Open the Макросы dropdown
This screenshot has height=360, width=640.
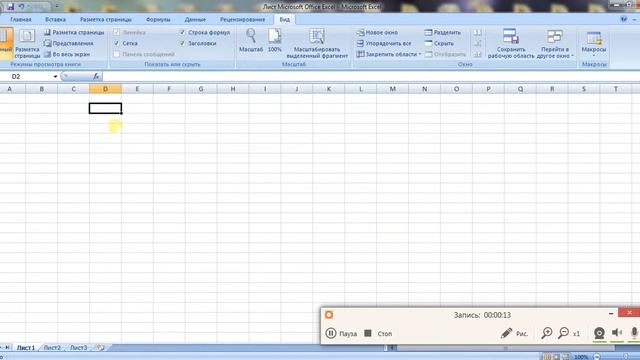(594, 43)
